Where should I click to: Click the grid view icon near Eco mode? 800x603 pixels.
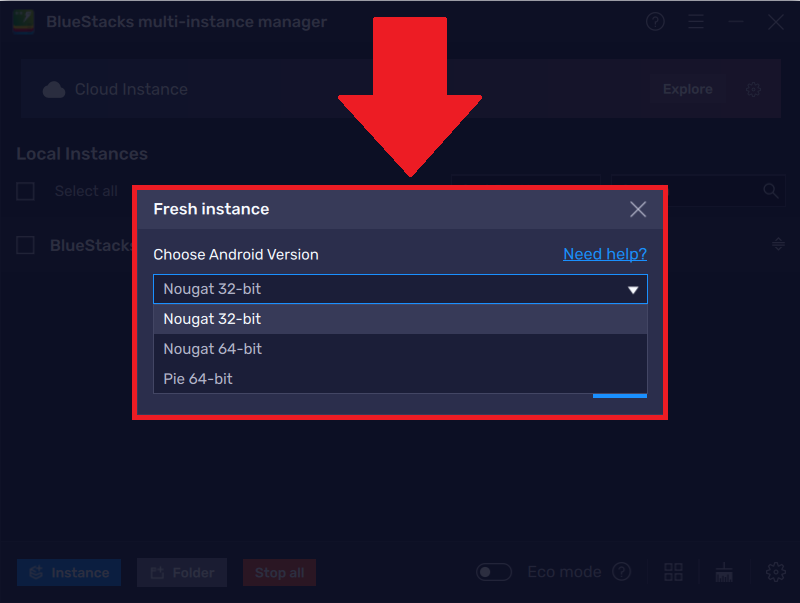point(673,572)
